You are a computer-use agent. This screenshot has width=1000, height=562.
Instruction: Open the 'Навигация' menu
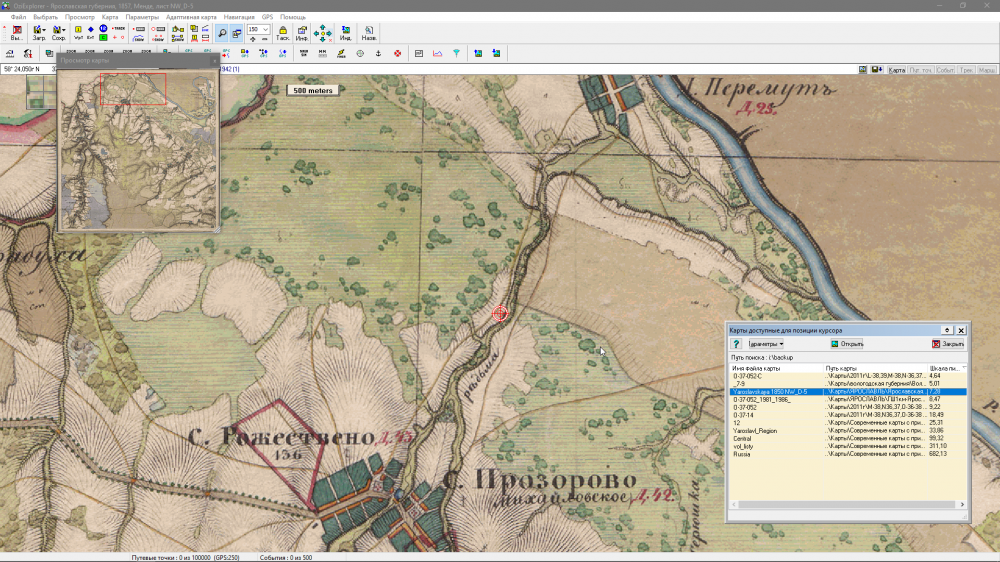point(239,17)
